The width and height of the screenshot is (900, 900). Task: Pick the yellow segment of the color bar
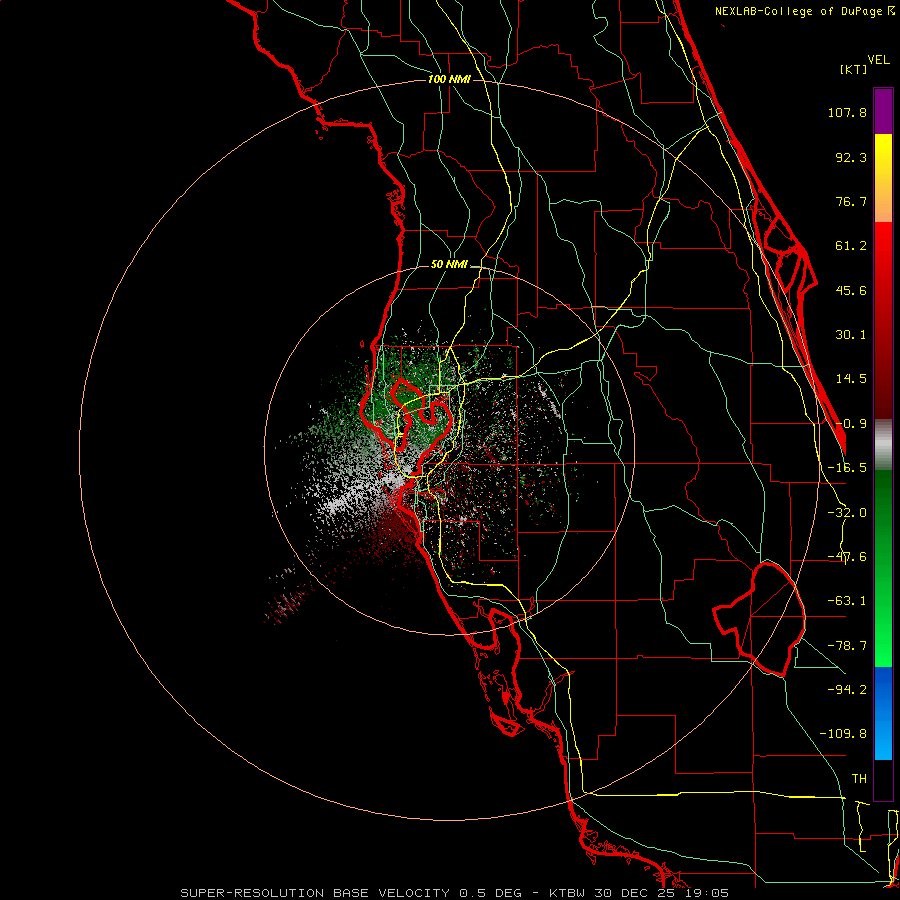883,158
